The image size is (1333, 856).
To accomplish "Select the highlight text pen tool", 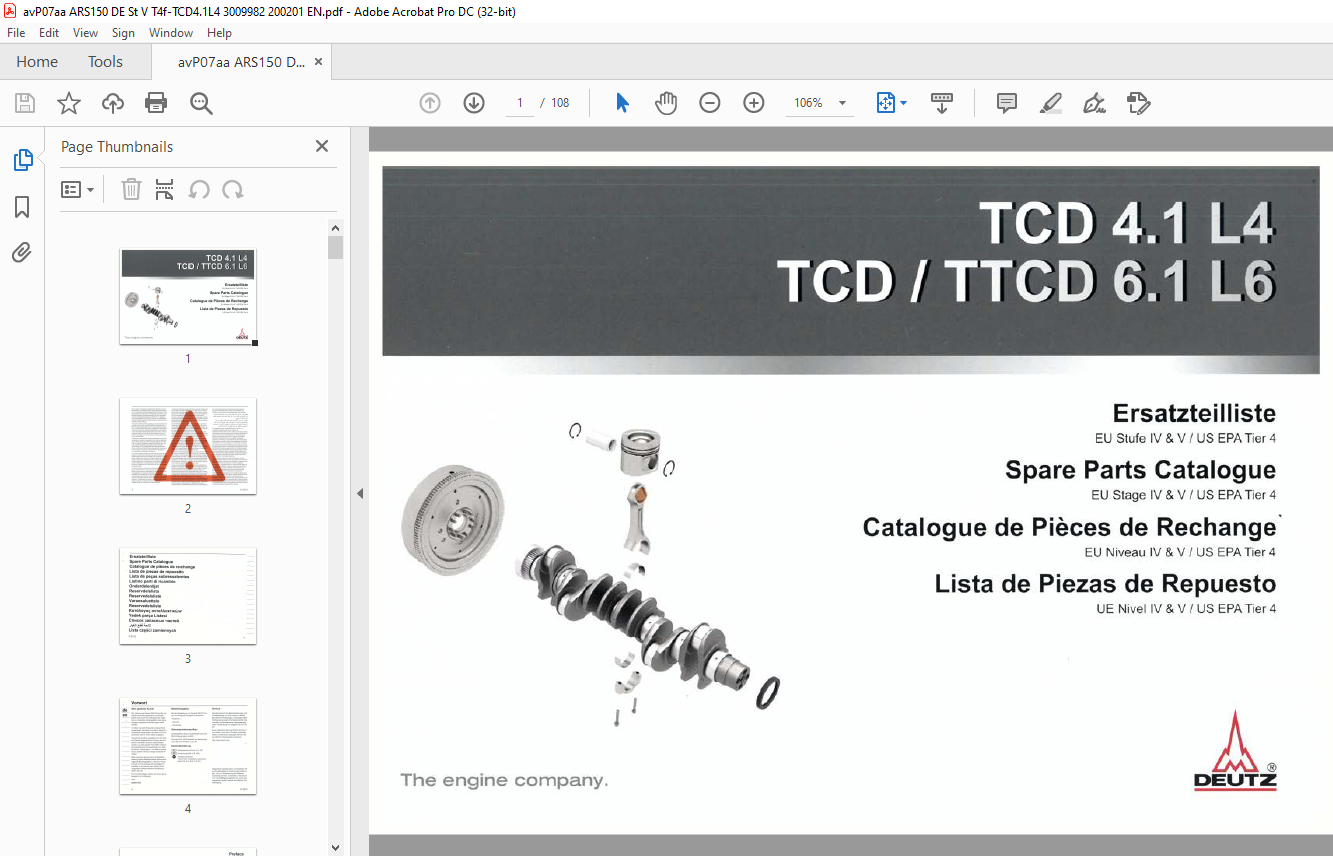I will (x=1051, y=103).
